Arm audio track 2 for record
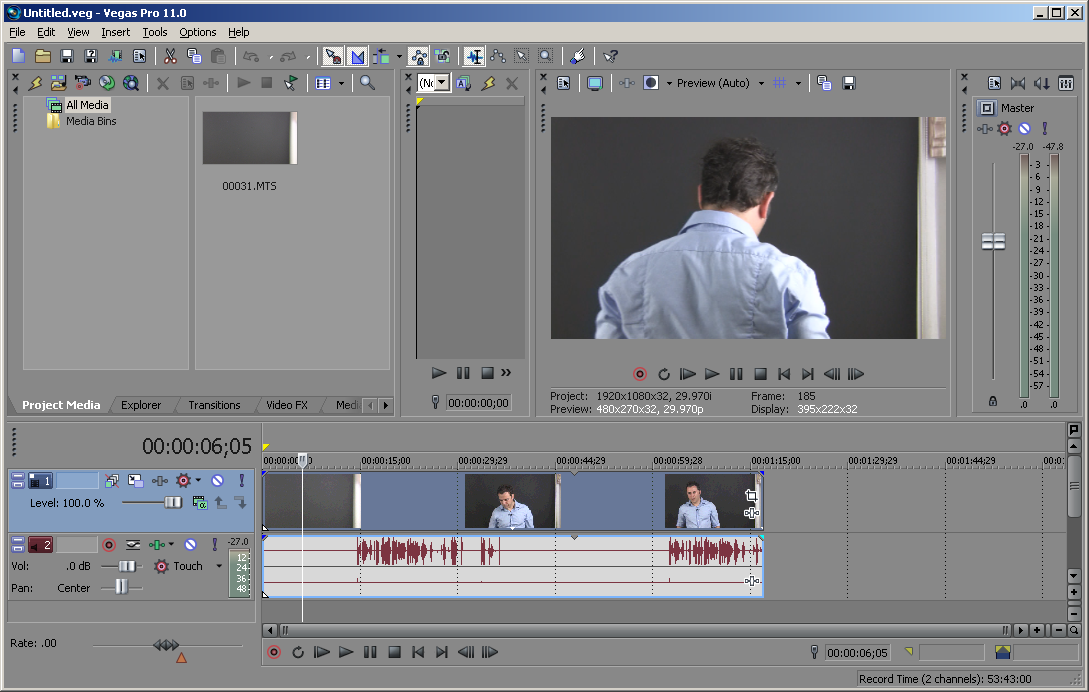This screenshot has height=692, width=1089. (109, 545)
